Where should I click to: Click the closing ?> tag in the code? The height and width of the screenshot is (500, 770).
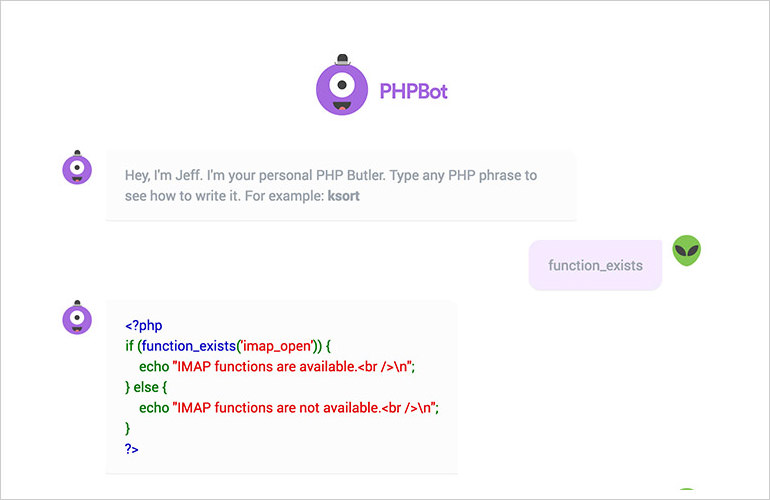132,449
